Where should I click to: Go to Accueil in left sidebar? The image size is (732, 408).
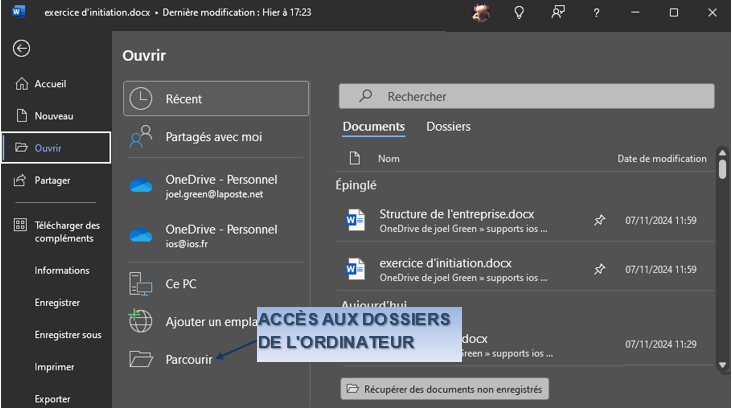pyautogui.click(x=50, y=84)
